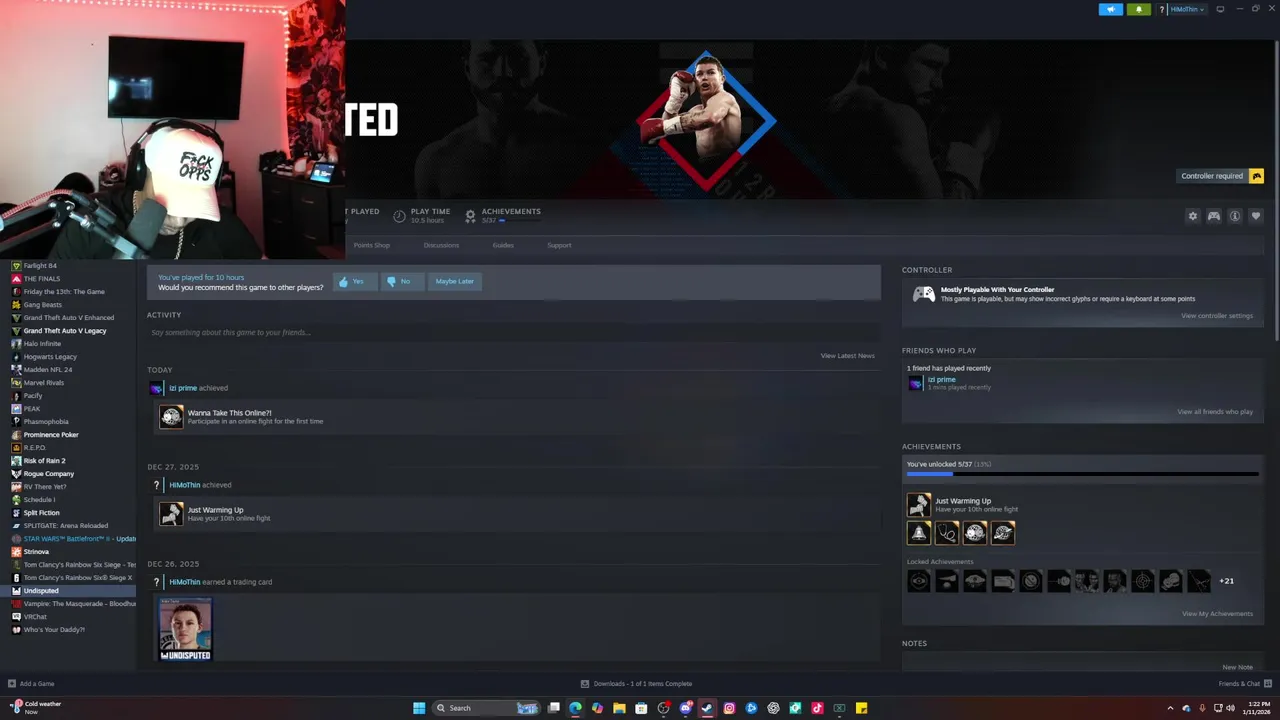Image resolution: width=1280 pixels, height=720 pixels.
Task: Click the question mark help icon
Action: (1162, 9)
